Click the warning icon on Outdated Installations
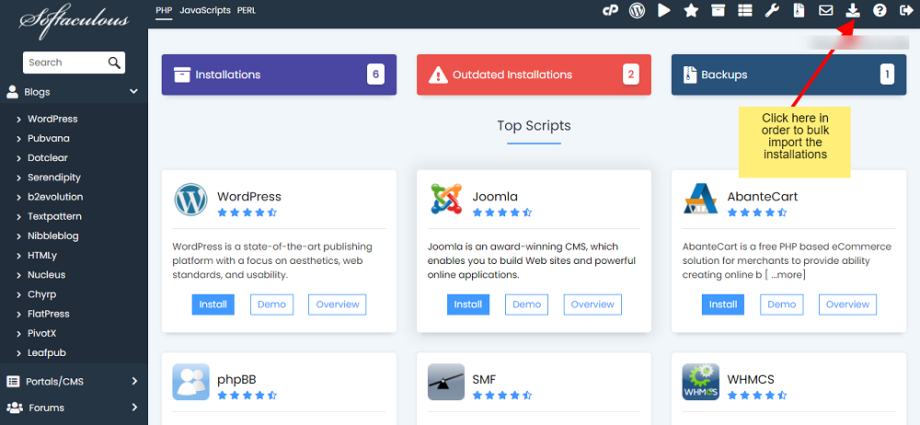This screenshot has width=920, height=425. [x=438, y=75]
